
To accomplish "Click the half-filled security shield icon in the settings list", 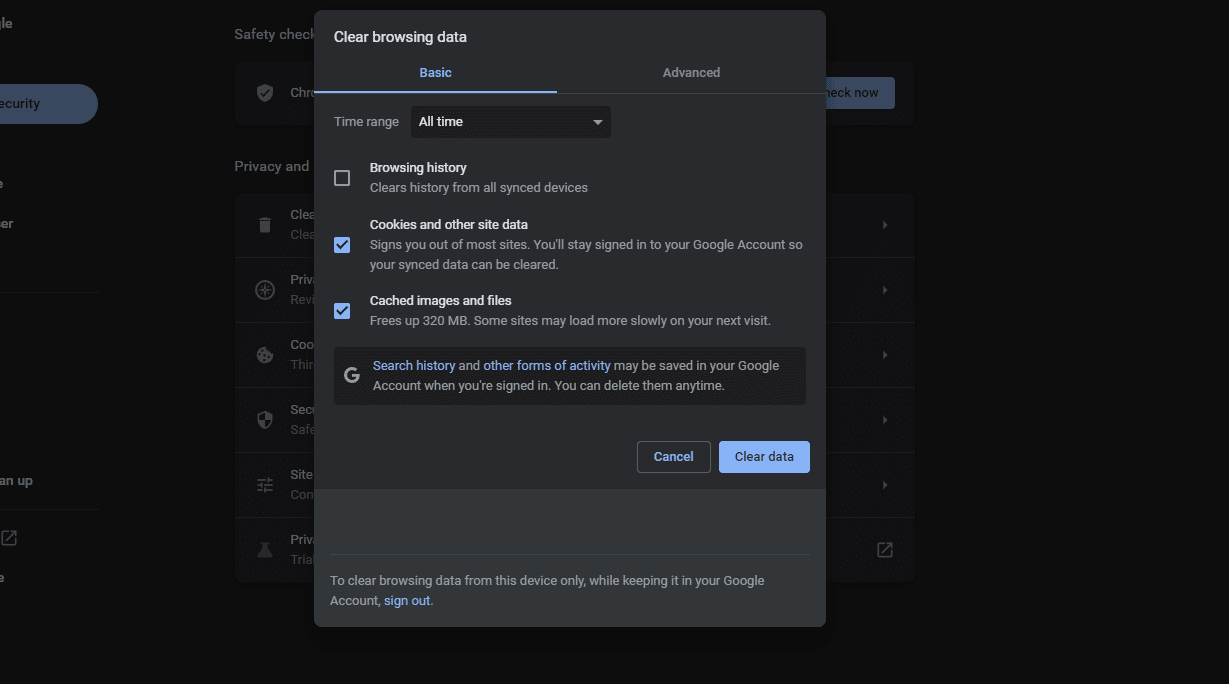I will (x=265, y=420).
